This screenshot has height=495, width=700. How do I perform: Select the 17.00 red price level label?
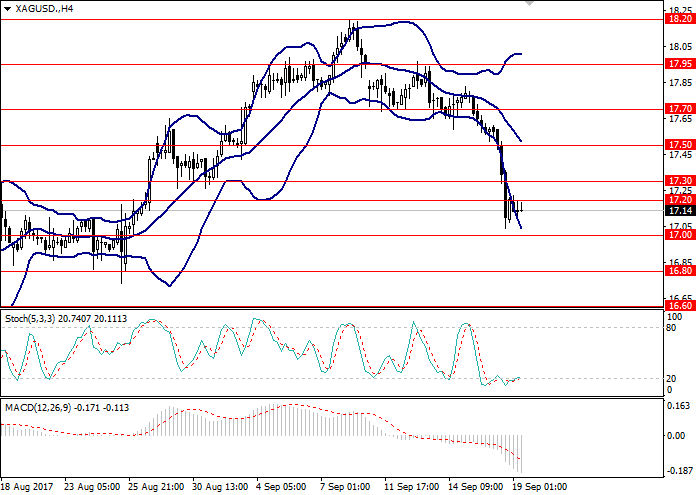pyautogui.click(x=681, y=235)
